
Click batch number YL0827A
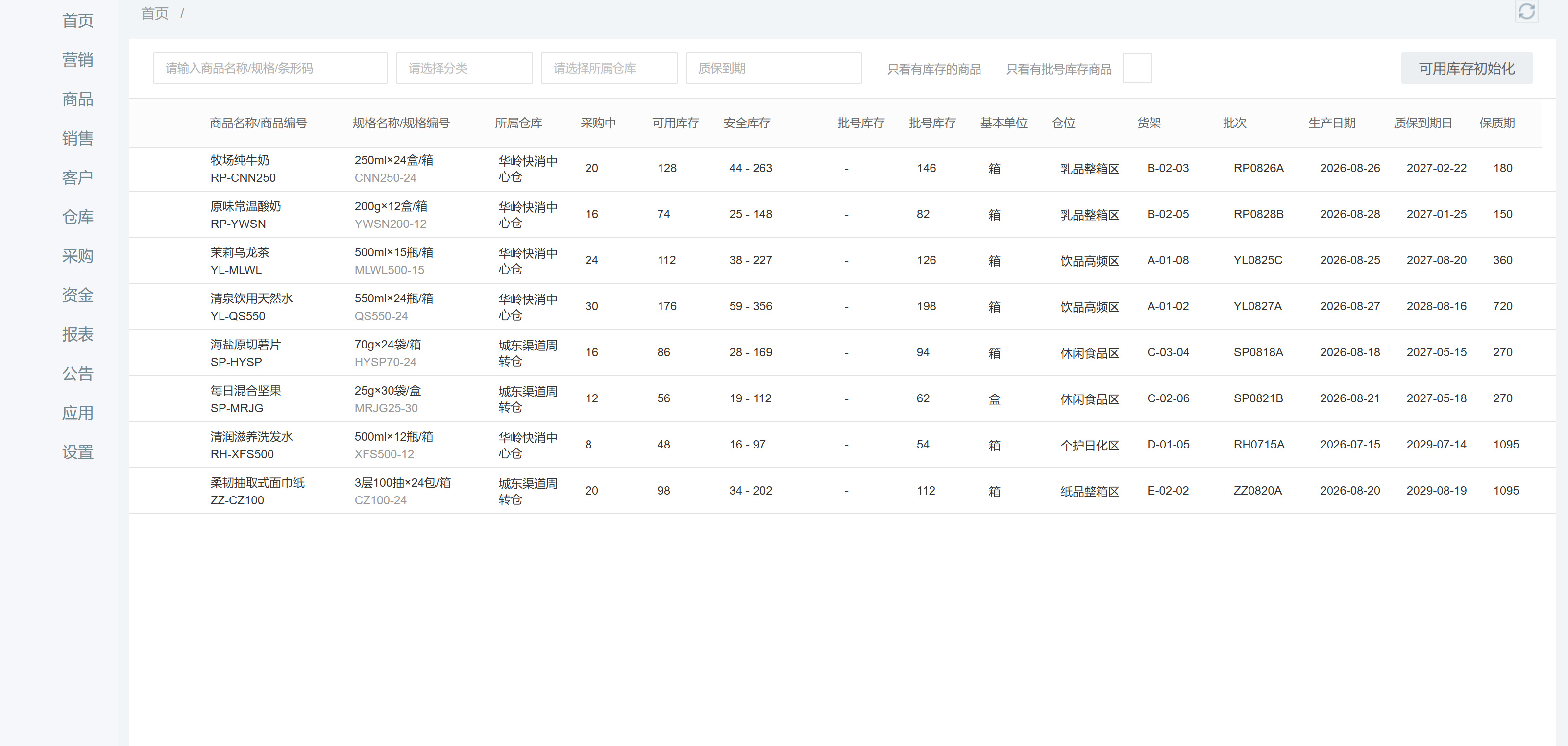tap(1257, 306)
